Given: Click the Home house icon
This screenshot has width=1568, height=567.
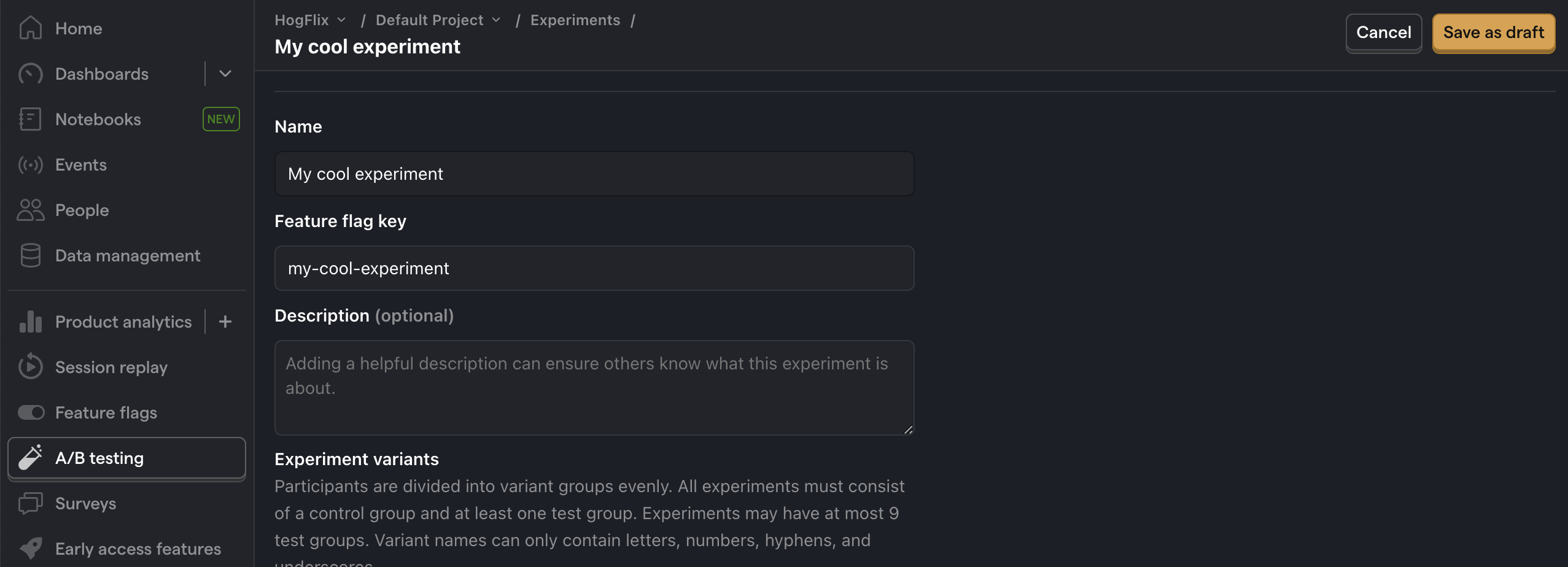Looking at the screenshot, I should point(31,28).
